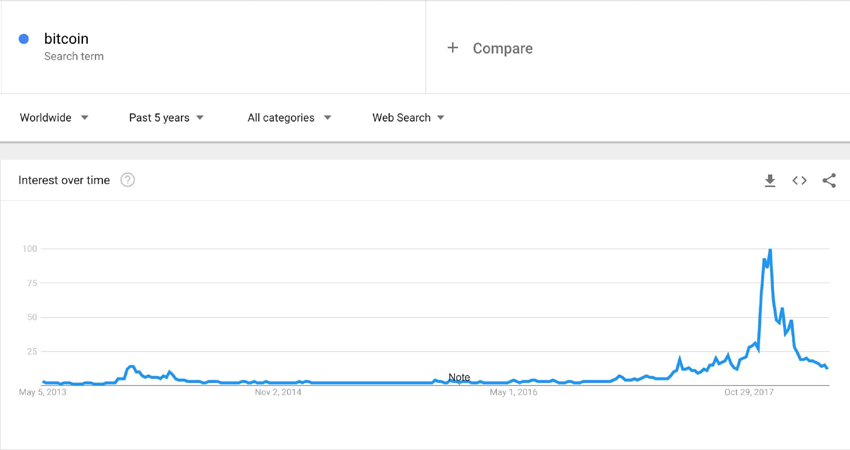Screen dimensions: 850x450
Task: Open the embed code icon
Action: (x=800, y=181)
